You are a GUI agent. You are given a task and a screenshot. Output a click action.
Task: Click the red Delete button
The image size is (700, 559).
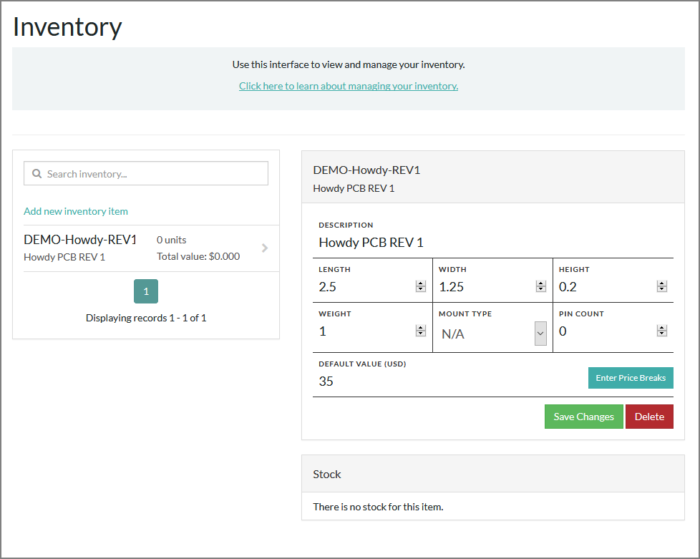649,417
